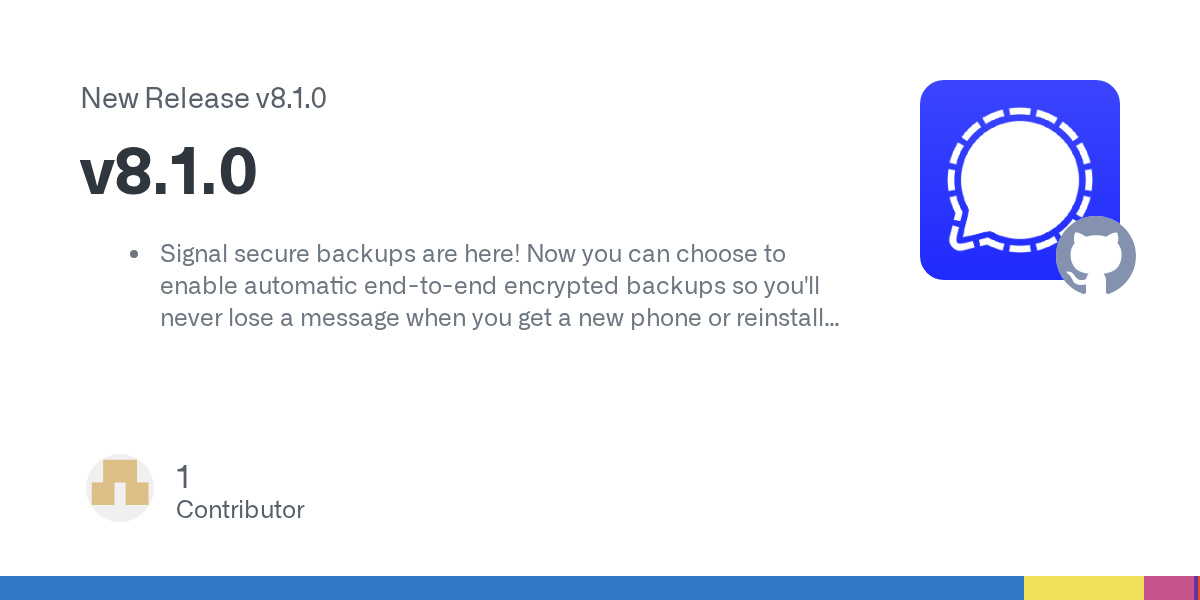Click the small v8.1.0 in the subtitle
The image size is (1200, 600).
click(290, 98)
